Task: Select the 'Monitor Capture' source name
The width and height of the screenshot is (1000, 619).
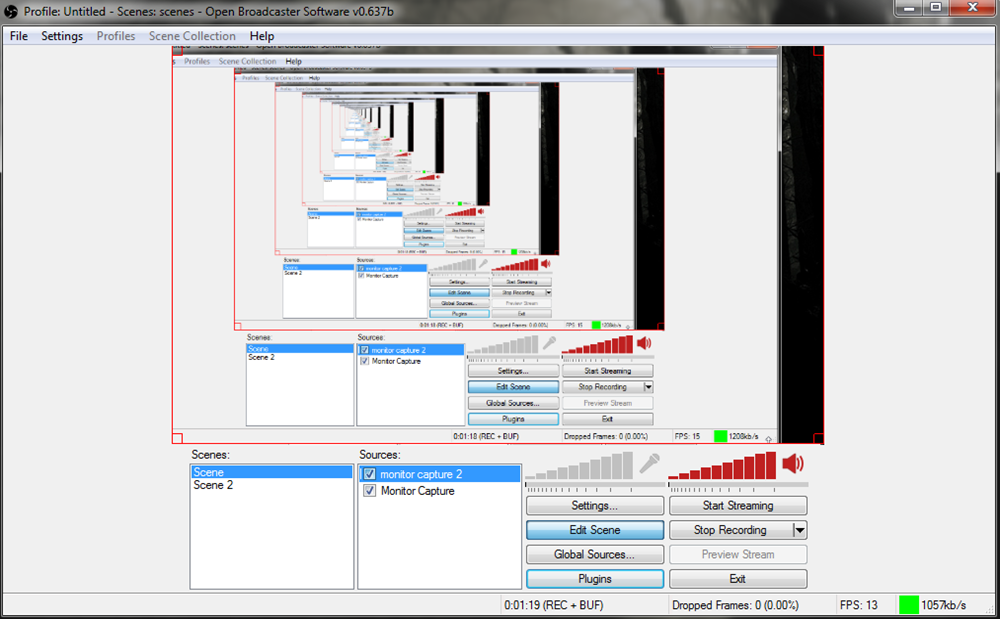Action: (418, 491)
